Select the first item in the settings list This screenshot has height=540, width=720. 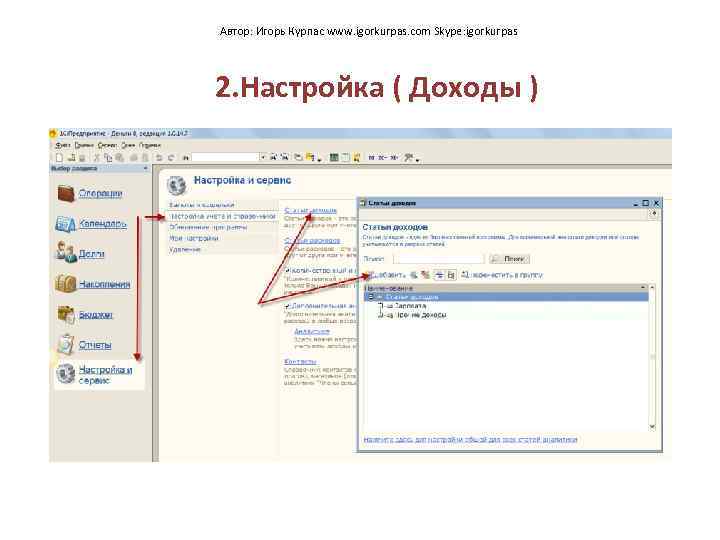pos(222,205)
